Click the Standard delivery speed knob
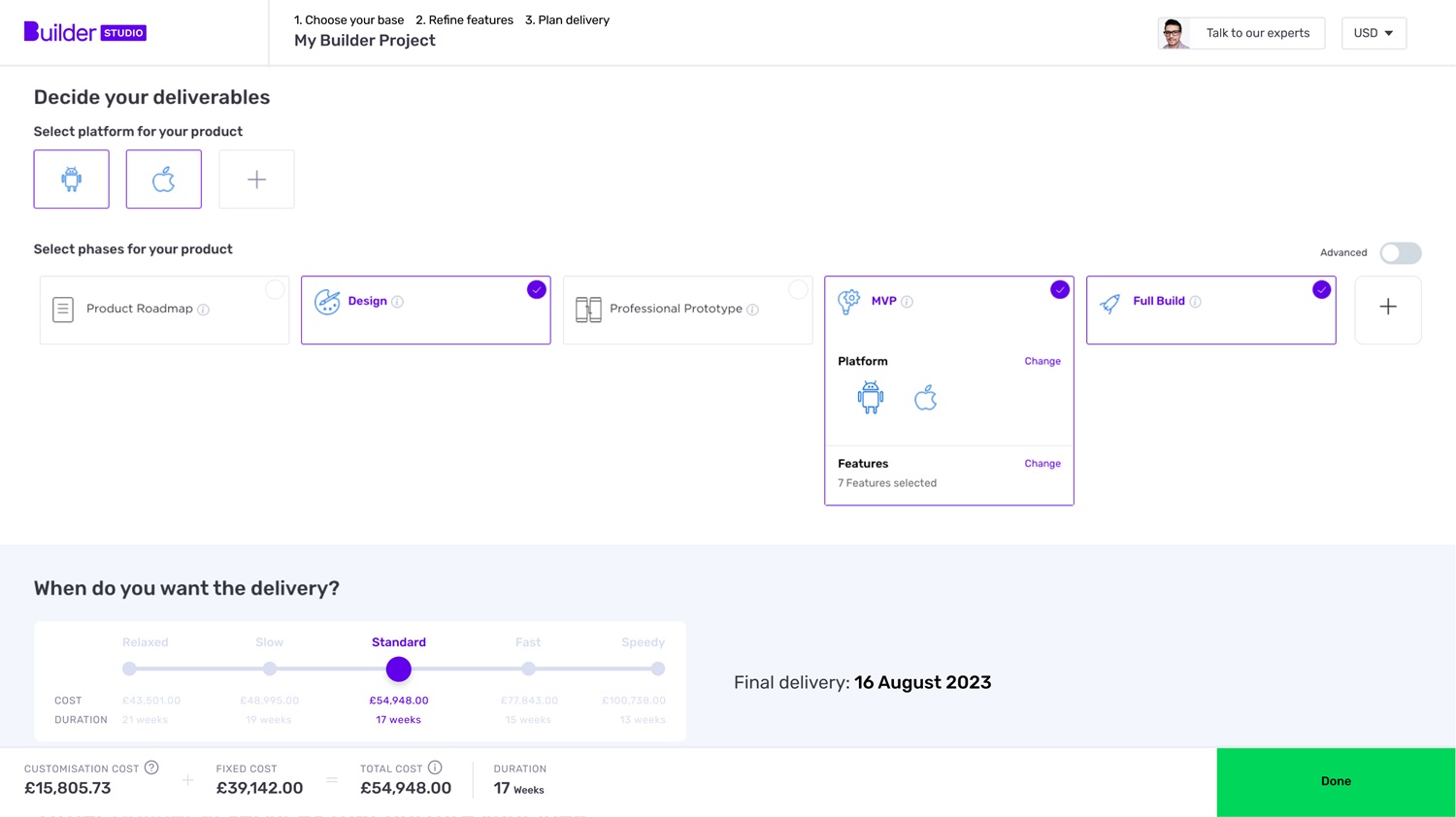The image size is (1456, 817). [398, 669]
